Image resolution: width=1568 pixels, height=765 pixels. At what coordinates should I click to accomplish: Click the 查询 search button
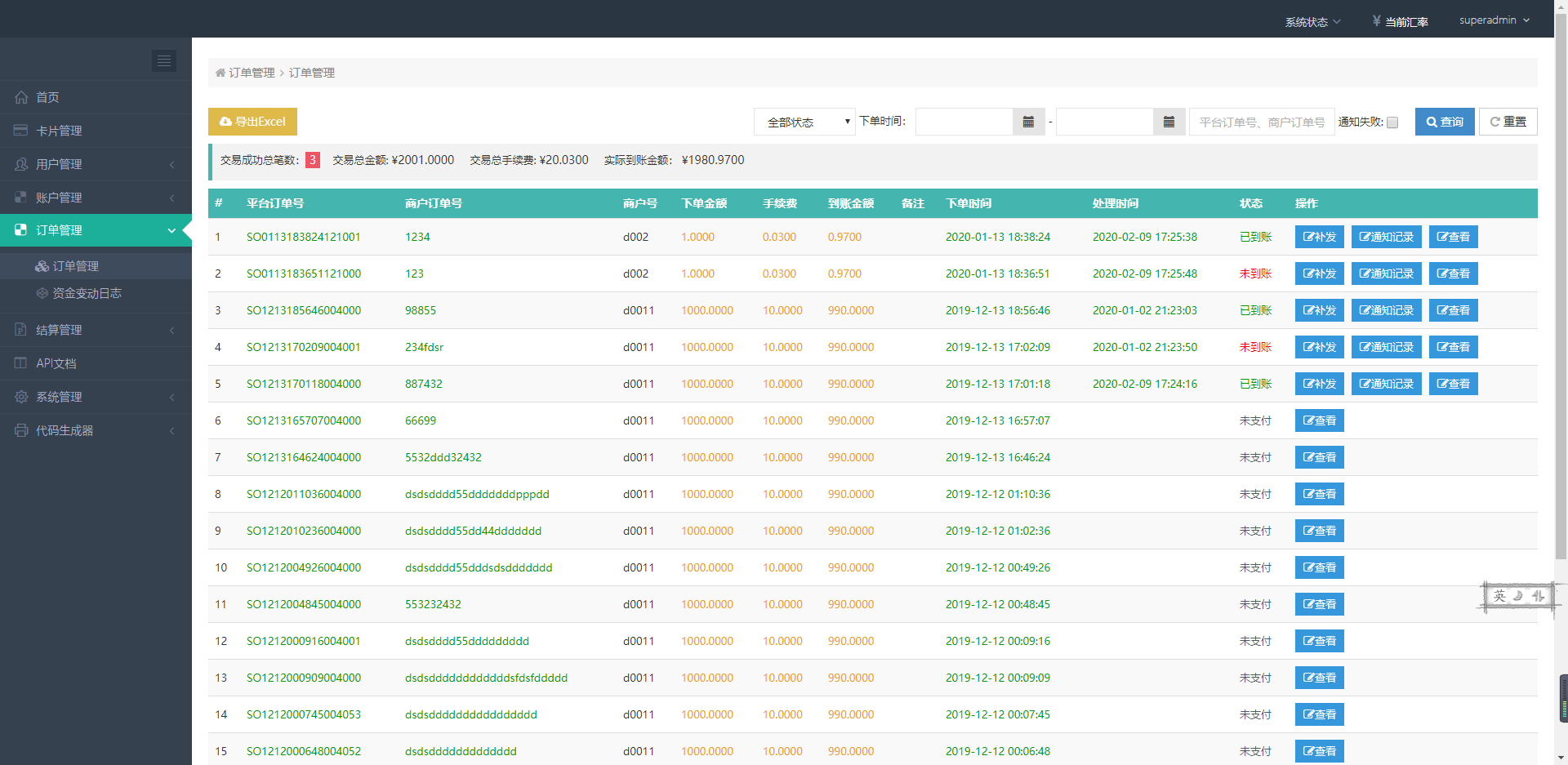(x=1445, y=122)
